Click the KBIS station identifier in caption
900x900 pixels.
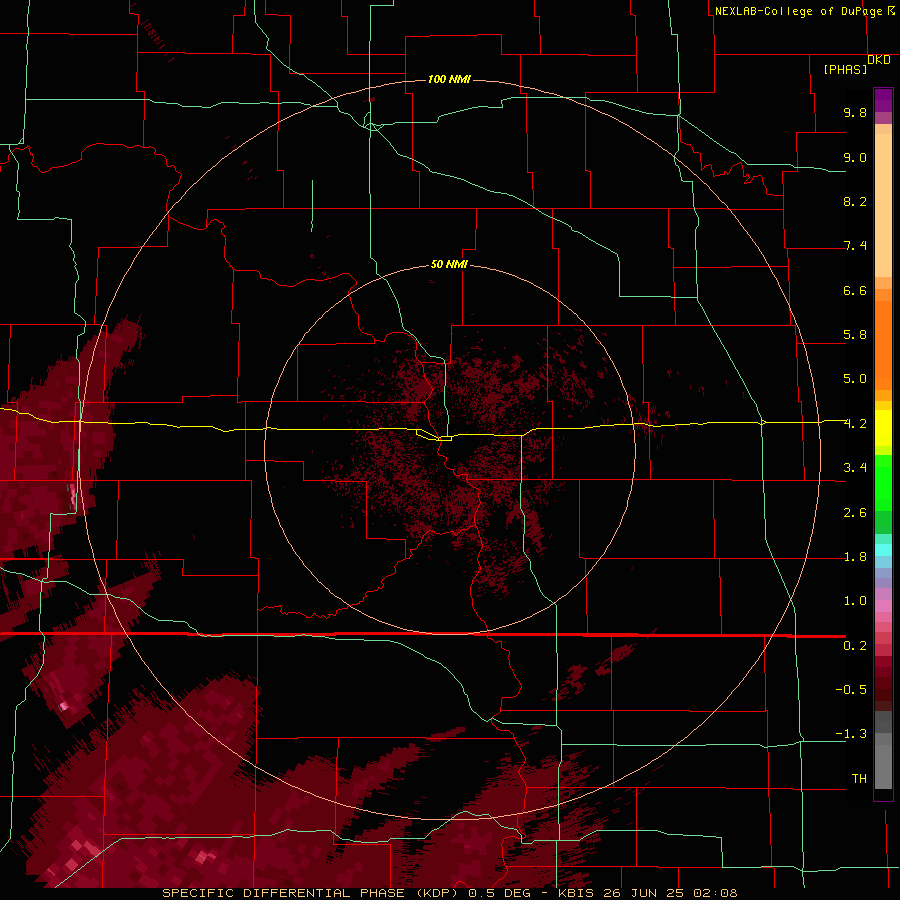(576, 893)
